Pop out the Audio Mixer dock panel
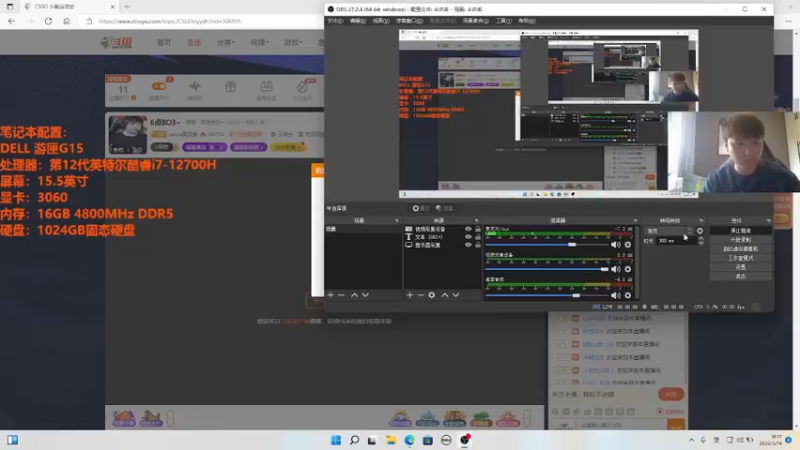800x450 pixels. click(635, 220)
